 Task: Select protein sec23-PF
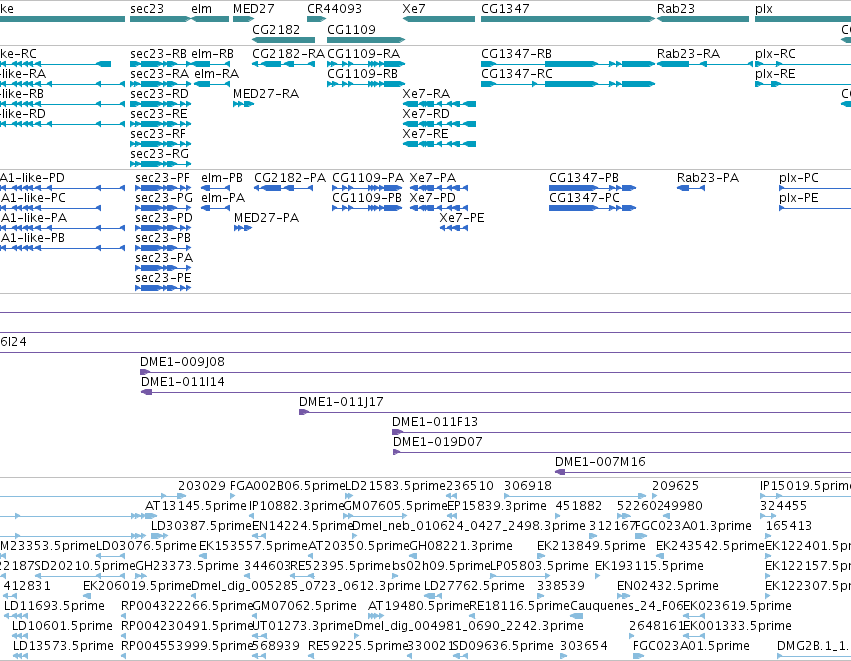pyautogui.click(x=163, y=188)
